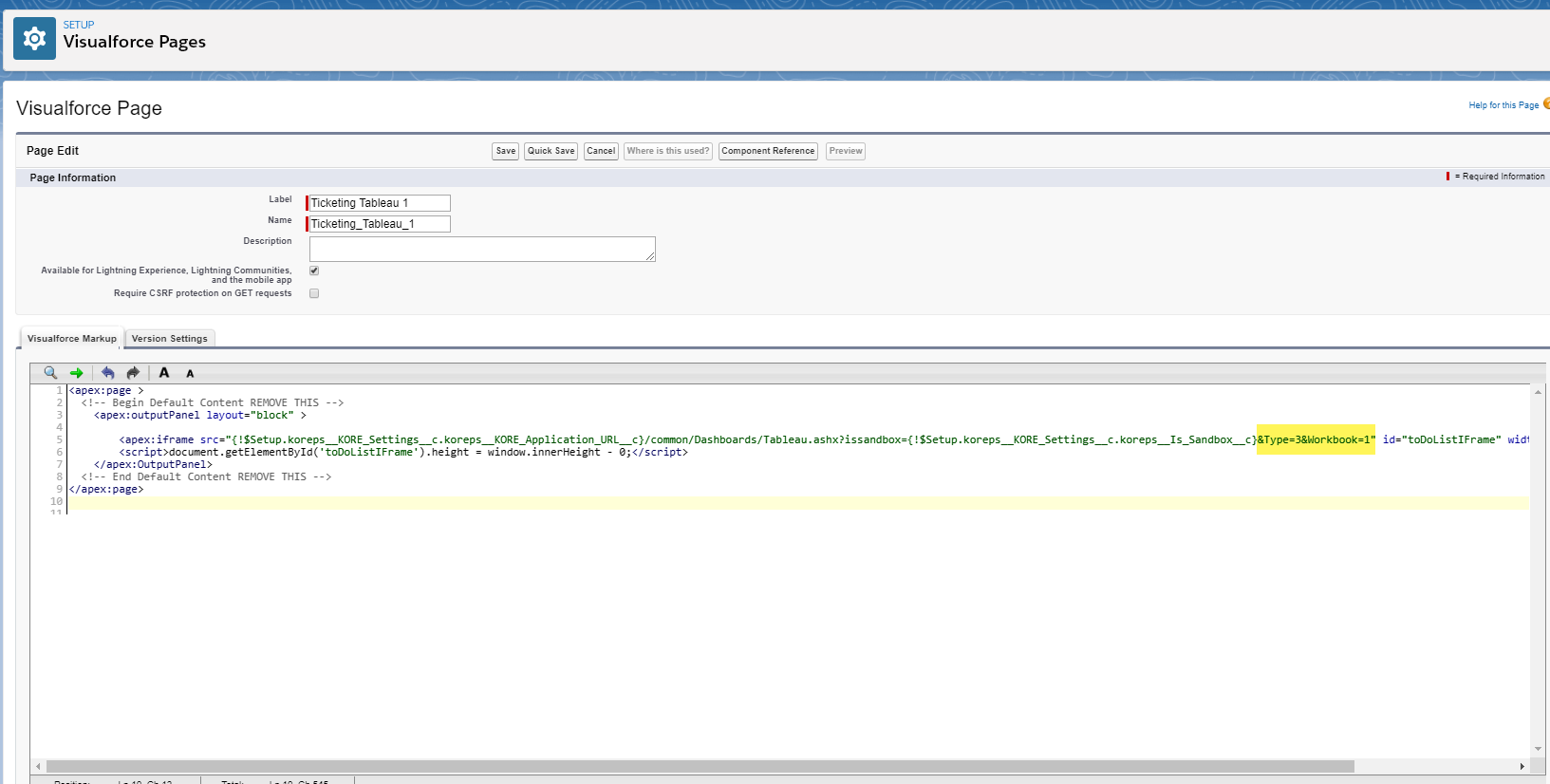Select the Visualforce Markup tab
The width and height of the screenshot is (1550, 784).
[72, 339]
